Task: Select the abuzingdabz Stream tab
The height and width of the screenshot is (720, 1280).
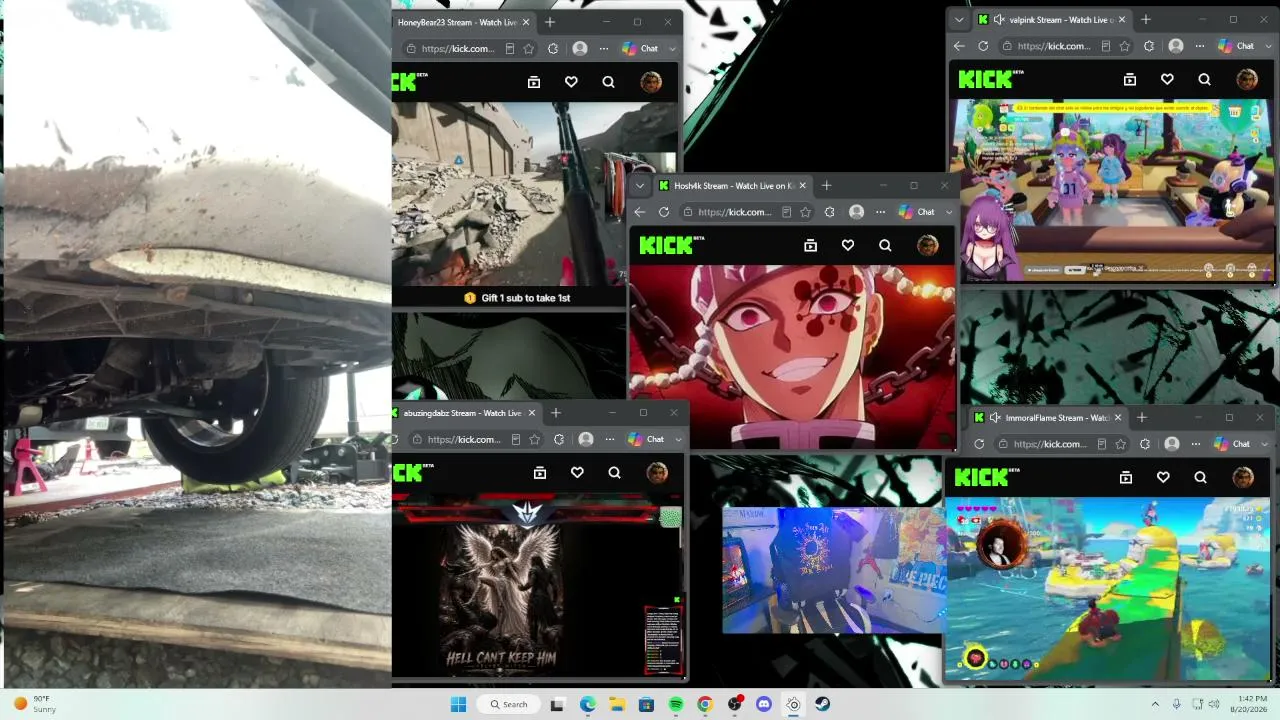Action: point(468,413)
